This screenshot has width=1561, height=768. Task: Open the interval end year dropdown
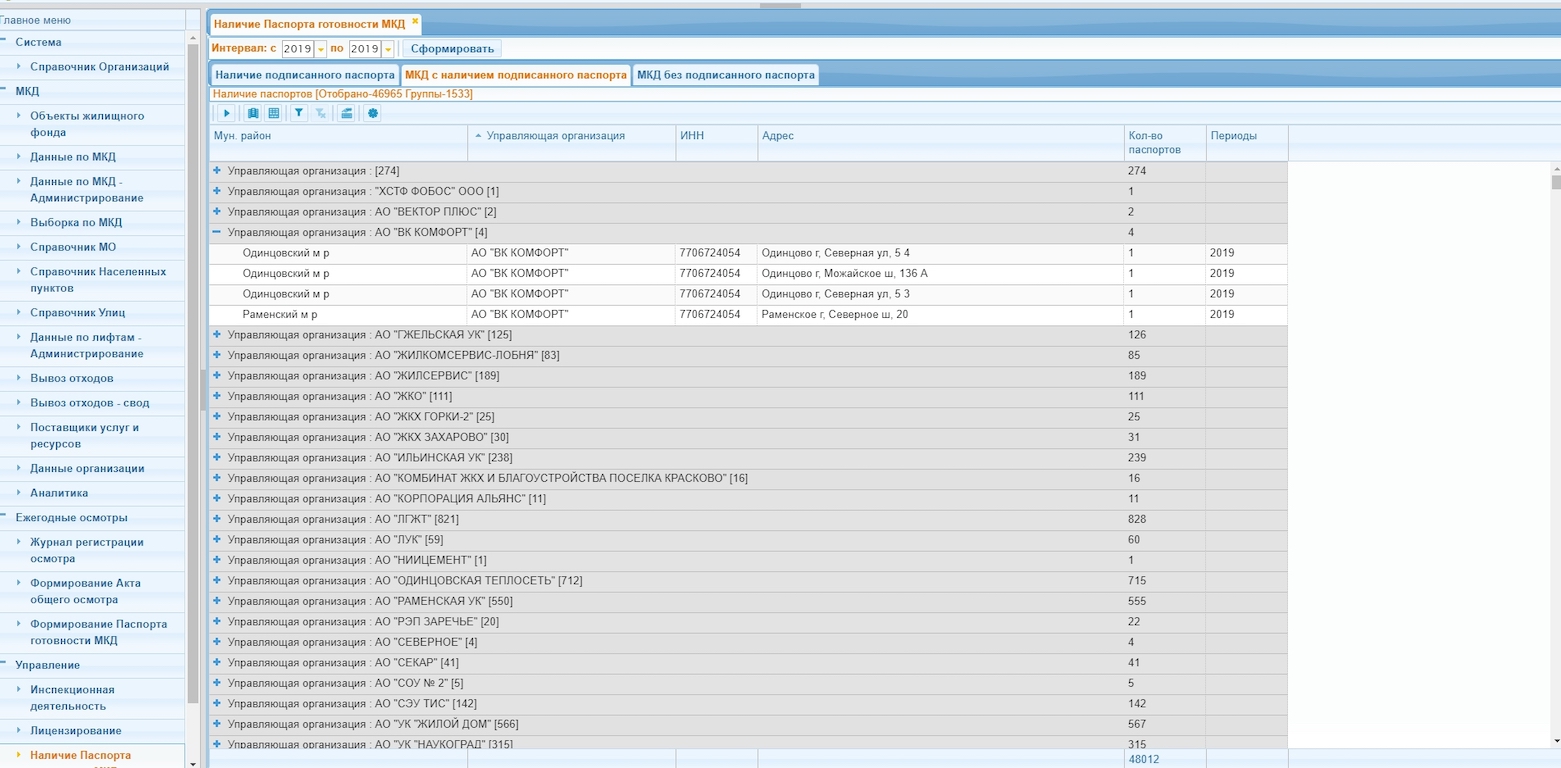pyautogui.click(x=388, y=49)
